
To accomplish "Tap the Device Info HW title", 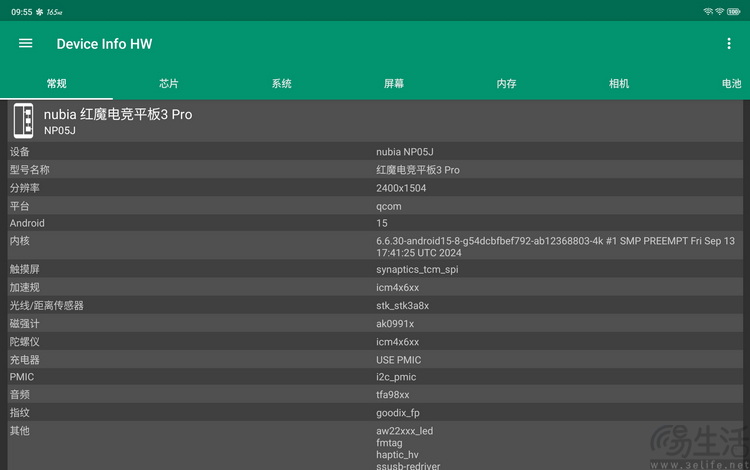I will coord(104,44).
